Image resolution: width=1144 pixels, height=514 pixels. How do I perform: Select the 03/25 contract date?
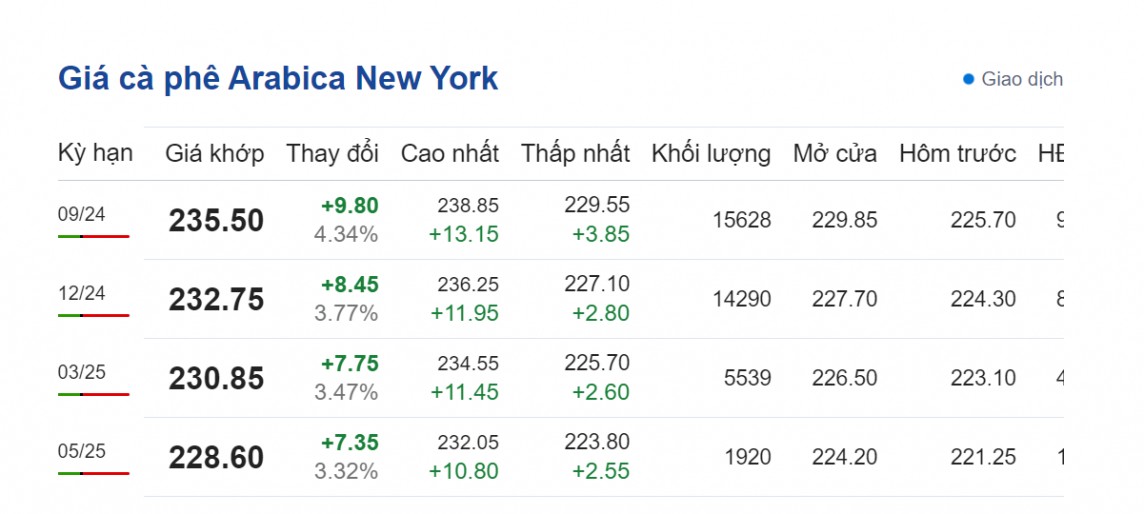pyautogui.click(x=82, y=372)
